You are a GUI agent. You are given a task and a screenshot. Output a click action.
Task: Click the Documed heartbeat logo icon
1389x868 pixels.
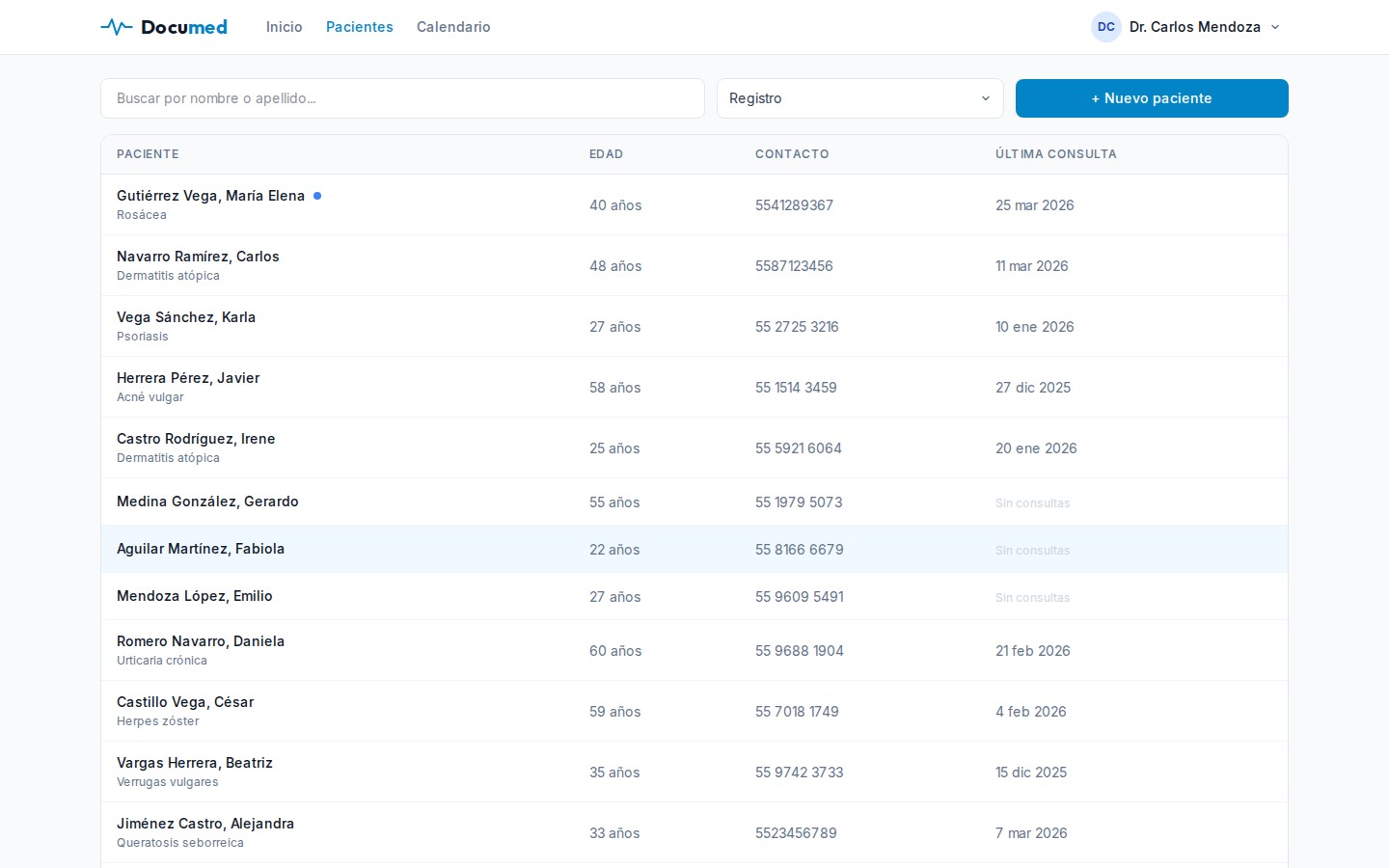(117, 27)
